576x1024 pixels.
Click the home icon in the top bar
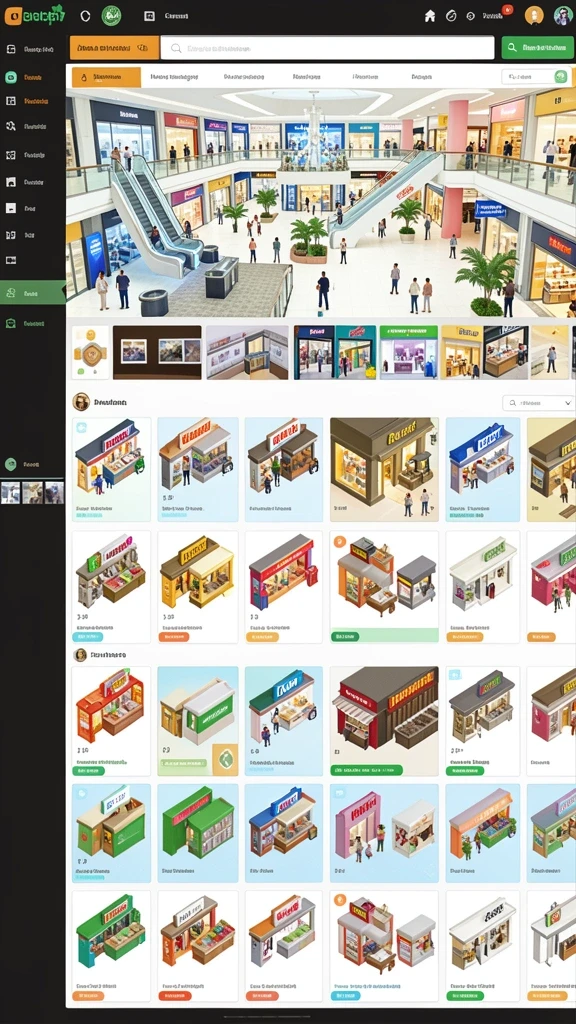430,16
